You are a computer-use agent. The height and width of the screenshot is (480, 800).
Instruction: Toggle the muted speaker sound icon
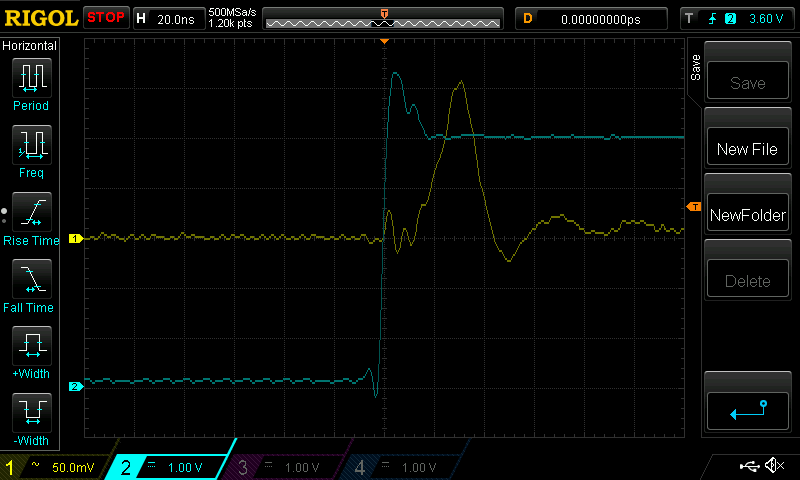pyautogui.click(x=774, y=465)
